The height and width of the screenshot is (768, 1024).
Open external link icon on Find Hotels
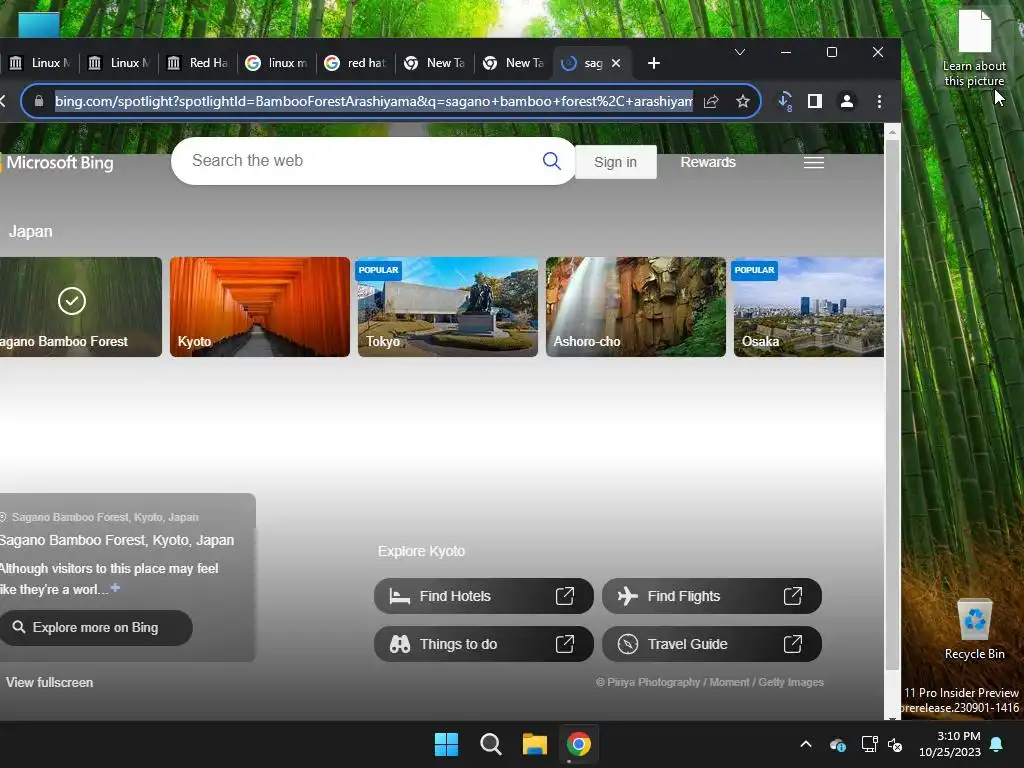point(565,596)
